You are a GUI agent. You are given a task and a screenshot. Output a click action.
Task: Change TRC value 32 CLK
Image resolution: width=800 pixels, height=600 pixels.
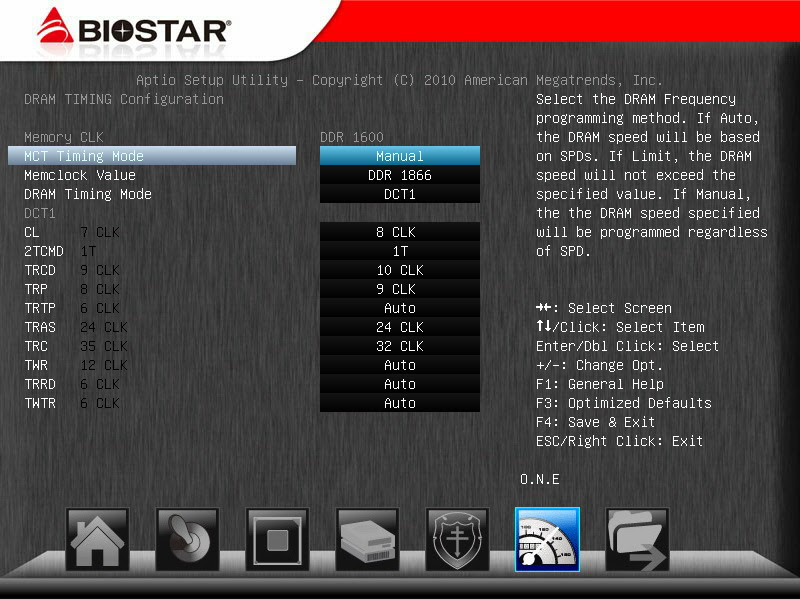(400, 346)
